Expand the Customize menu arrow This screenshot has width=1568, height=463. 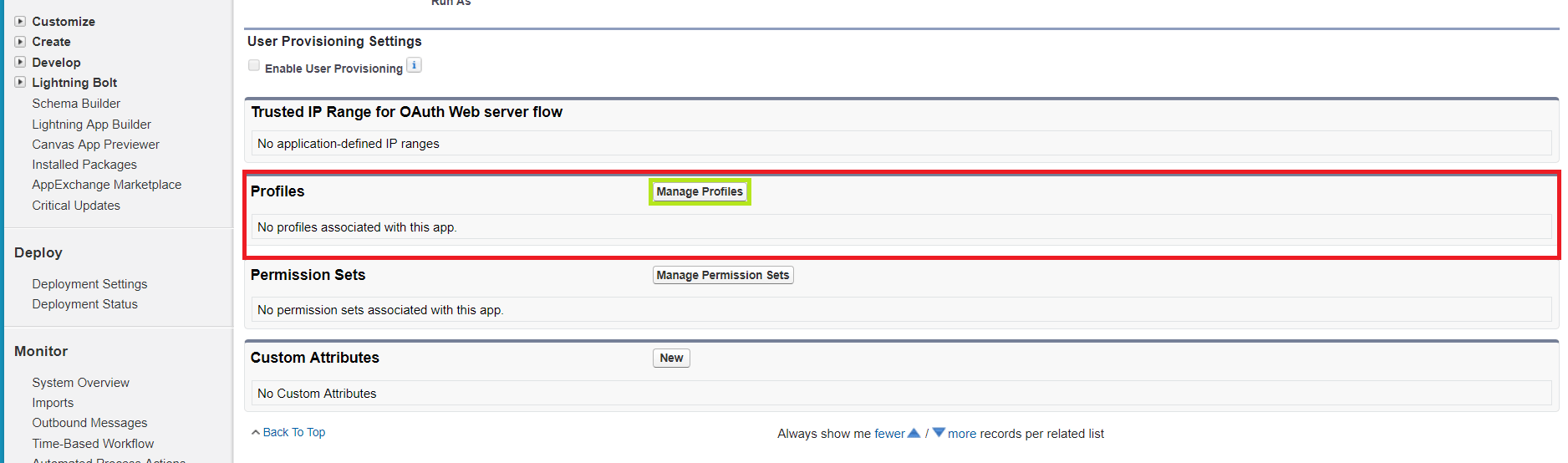coord(20,22)
